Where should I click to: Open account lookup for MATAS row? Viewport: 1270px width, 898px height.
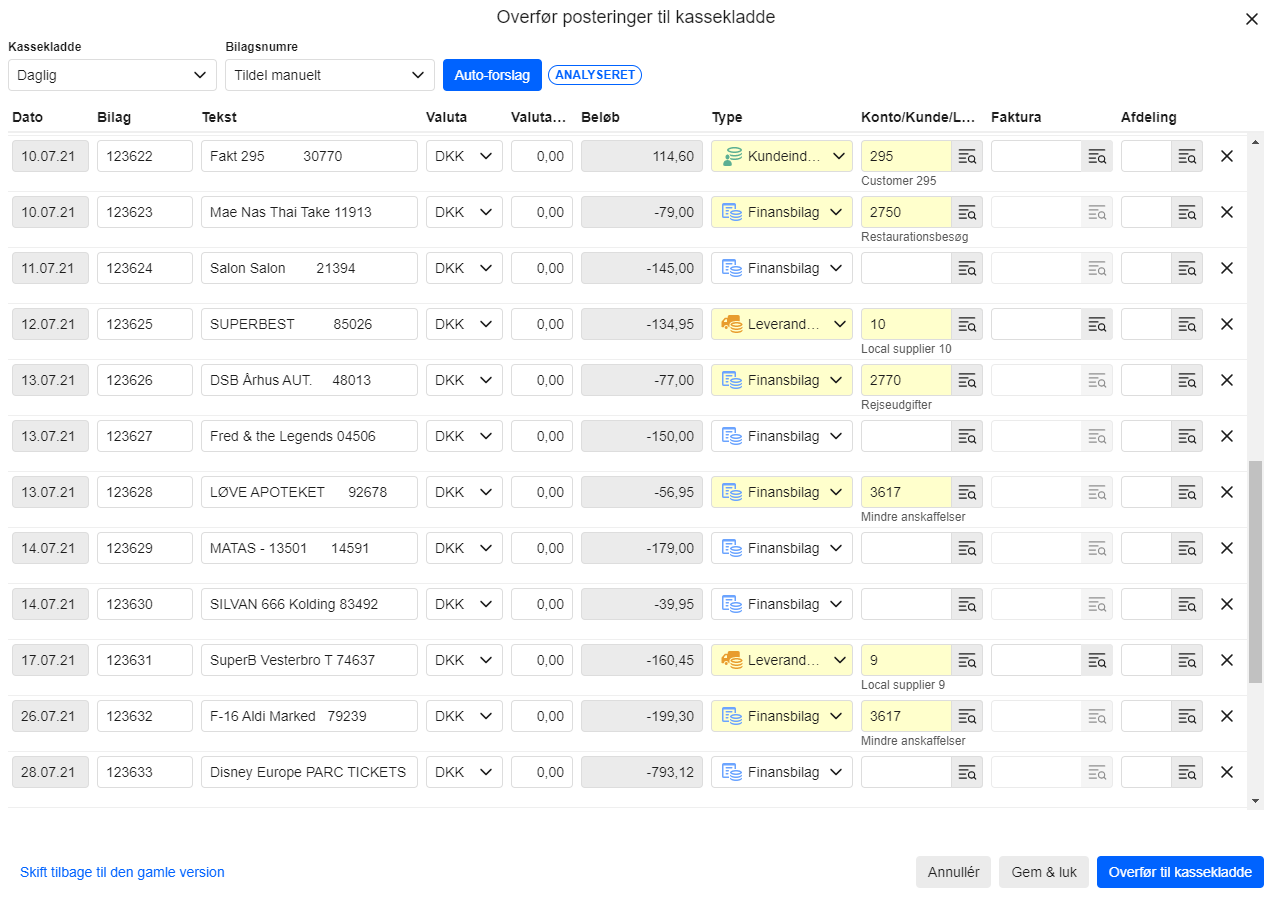[x=967, y=548]
